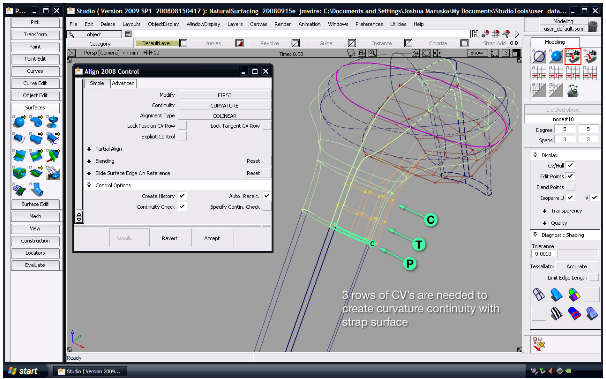The height and width of the screenshot is (379, 606).
Task: Apply pale blue-grey diagnostic shading icon
Action: (x=592, y=313)
